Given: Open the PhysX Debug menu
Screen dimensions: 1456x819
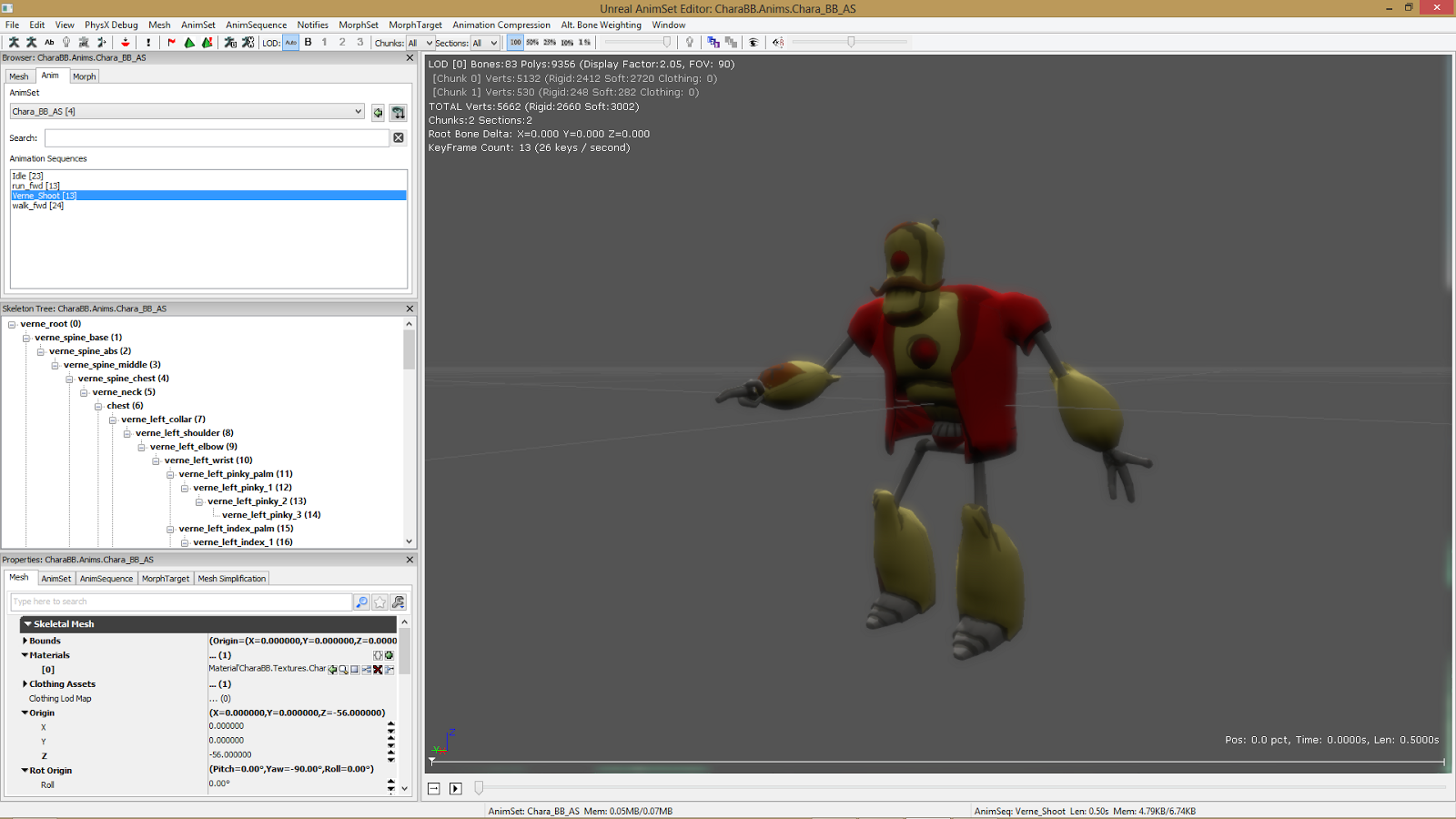Looking at the screenshot, I should tap(111, 25).
